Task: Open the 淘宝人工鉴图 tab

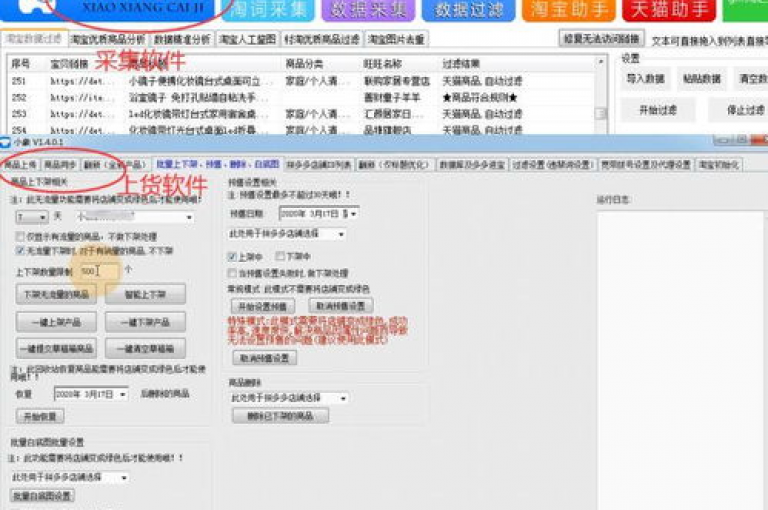Action: click(248, 39)
